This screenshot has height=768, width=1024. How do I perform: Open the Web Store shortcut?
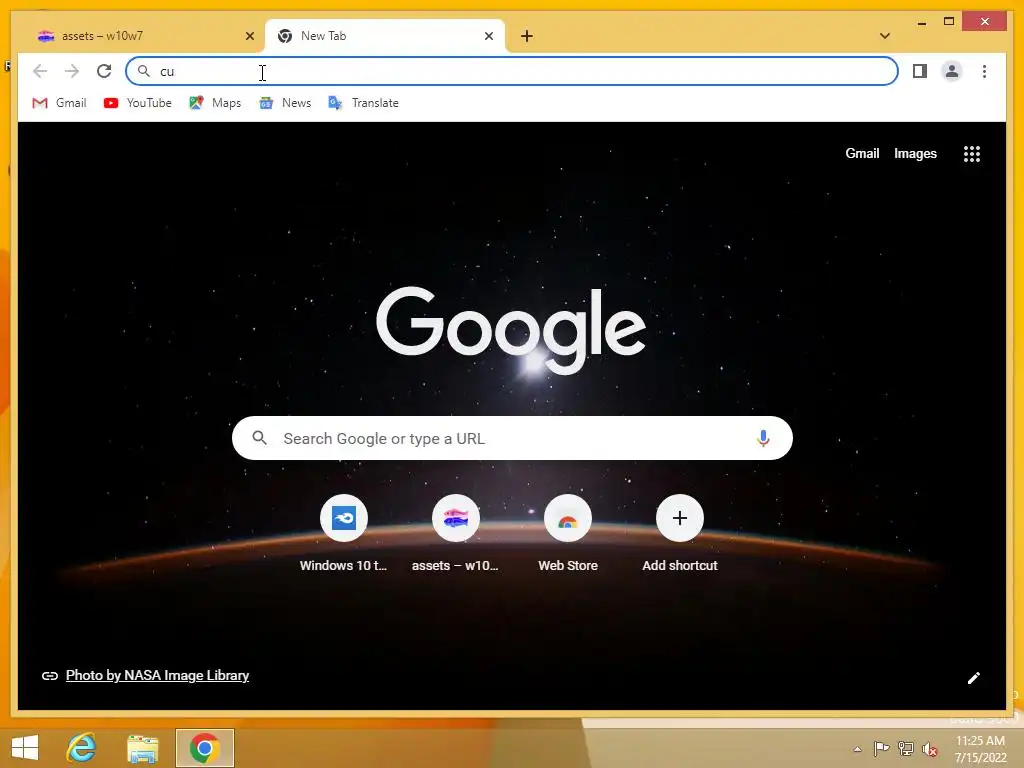(568, 534)
